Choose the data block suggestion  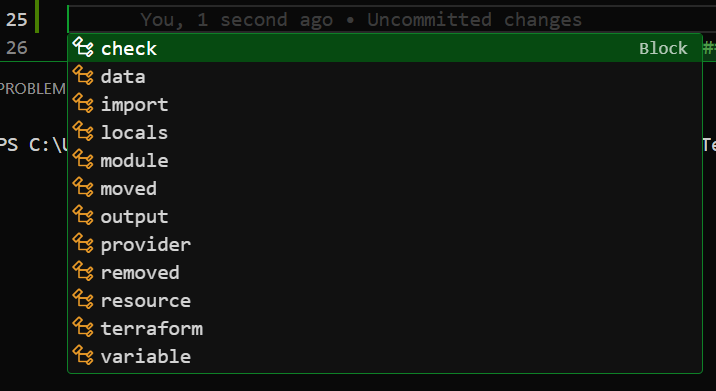coord(384,76)
